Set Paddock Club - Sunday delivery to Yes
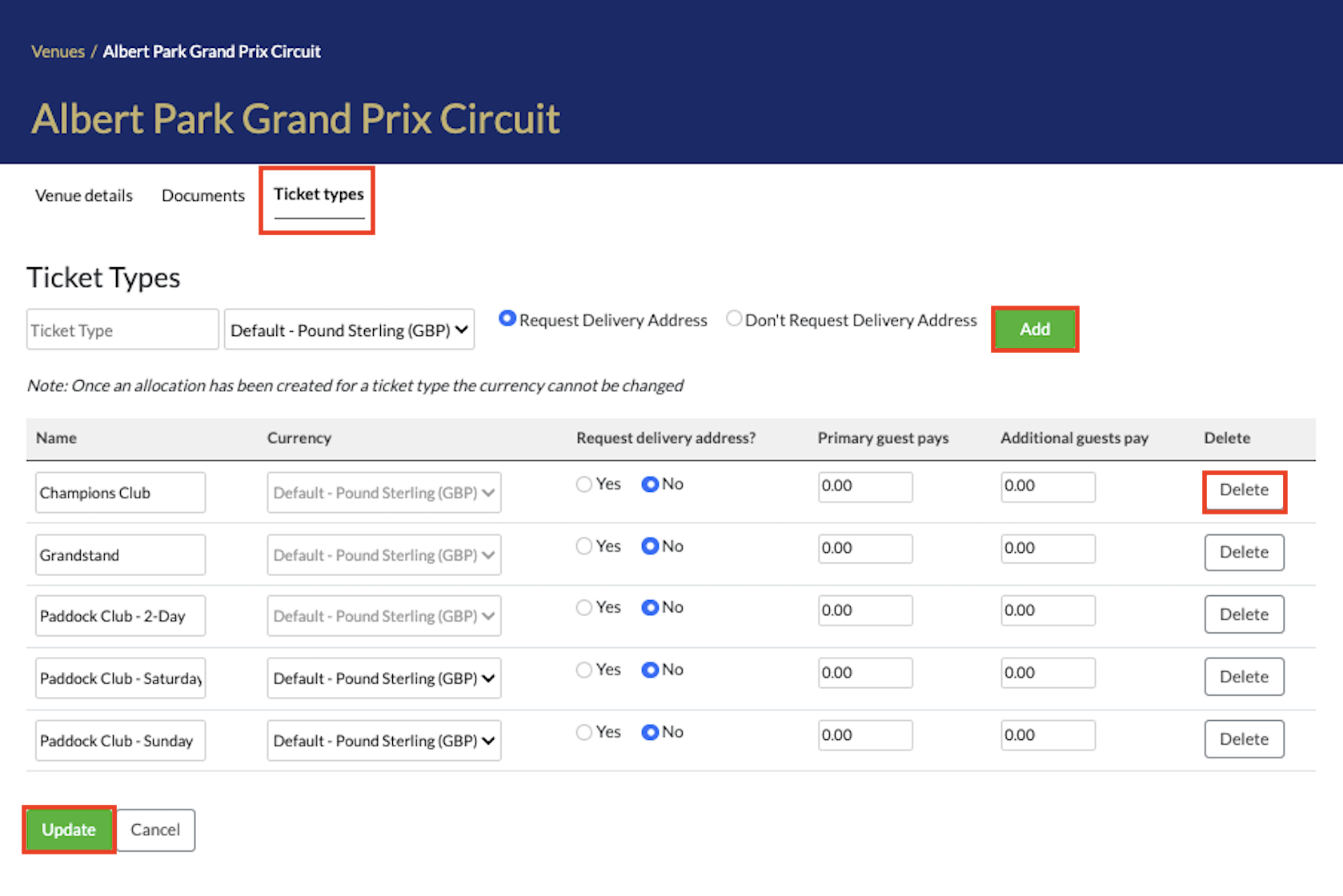The height and width of the screenshot is (896, 1343). coord(584,732)
